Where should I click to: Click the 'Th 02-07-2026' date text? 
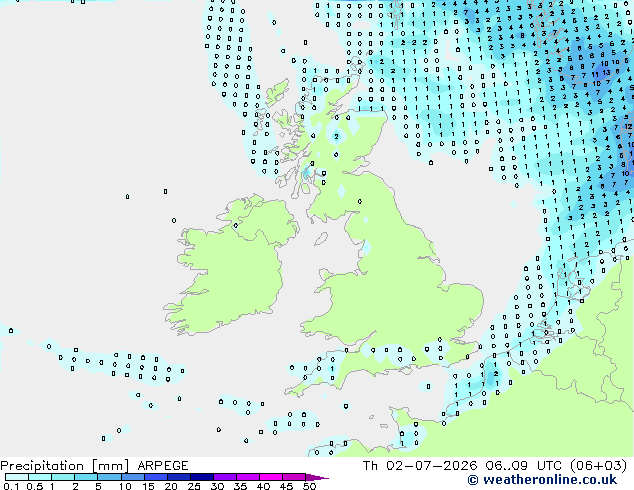point(420,466)
